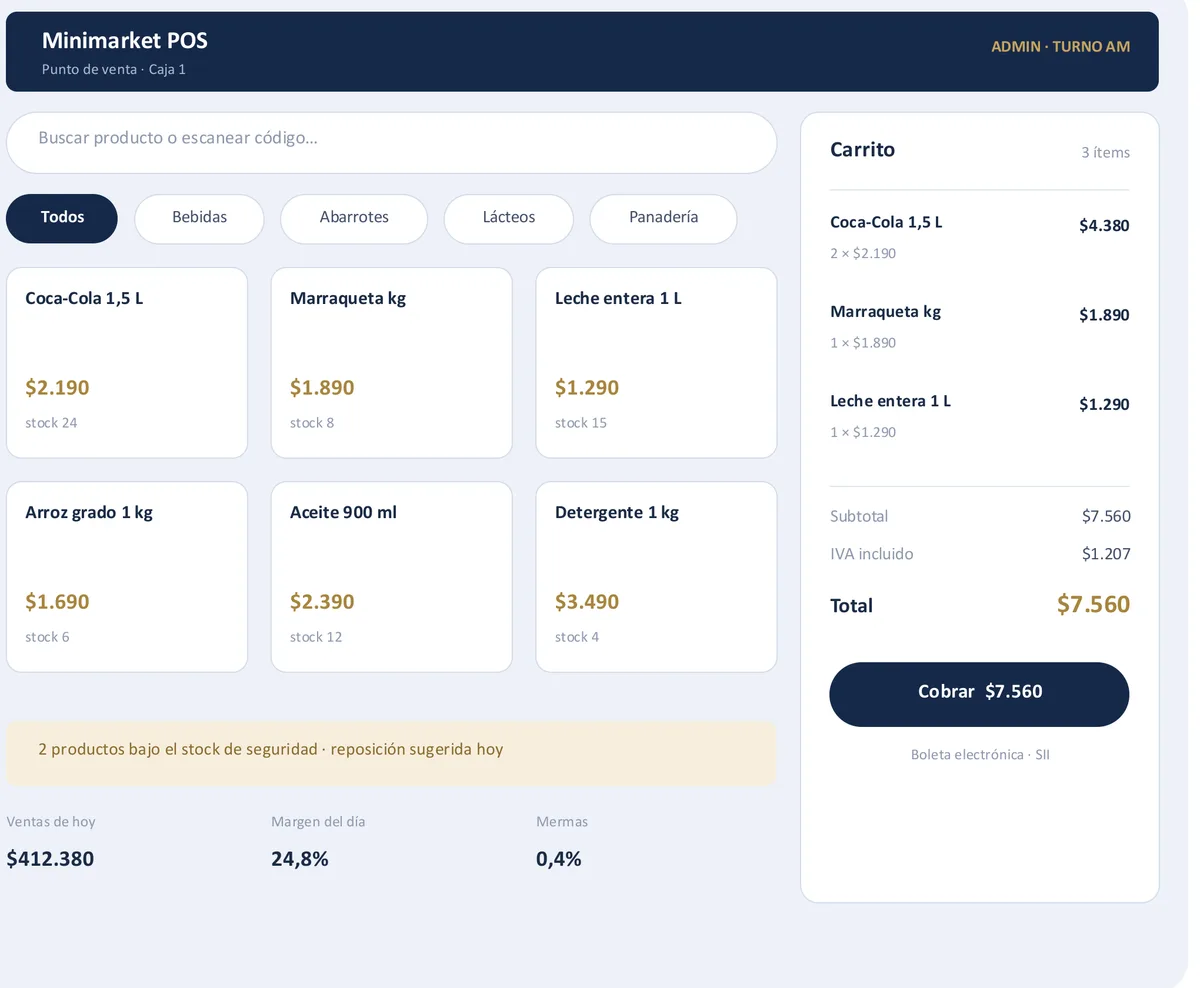Click the ADMIN · TURNO AM label
This screenshot has height=988, width=1200.
pos(1060,47)
